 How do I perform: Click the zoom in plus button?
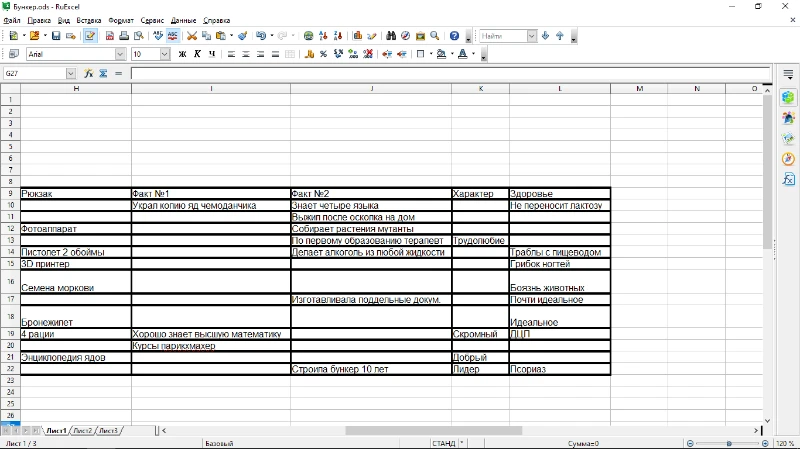tap(765, 443)
